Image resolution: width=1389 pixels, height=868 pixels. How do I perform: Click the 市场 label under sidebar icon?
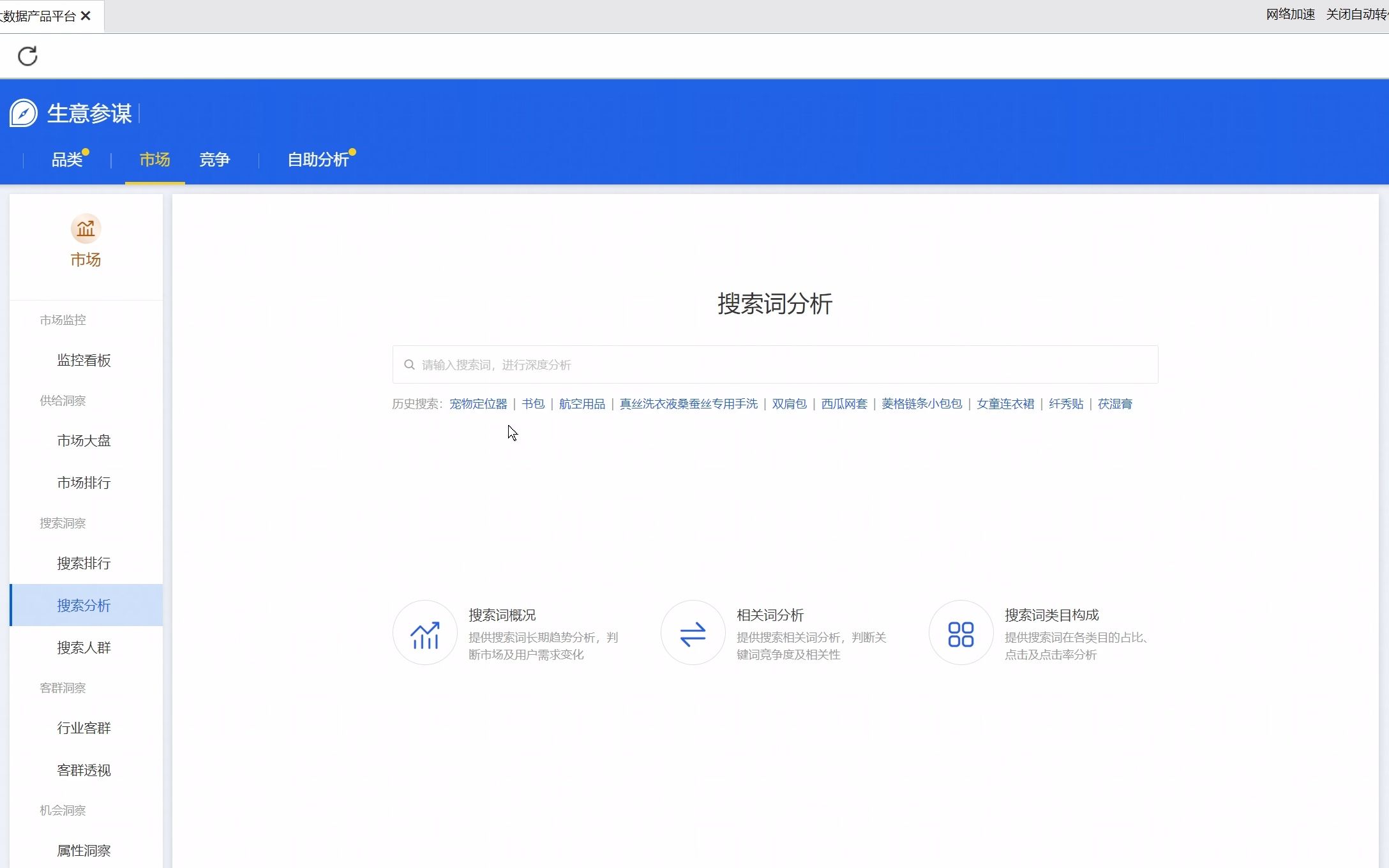(86, 260)
